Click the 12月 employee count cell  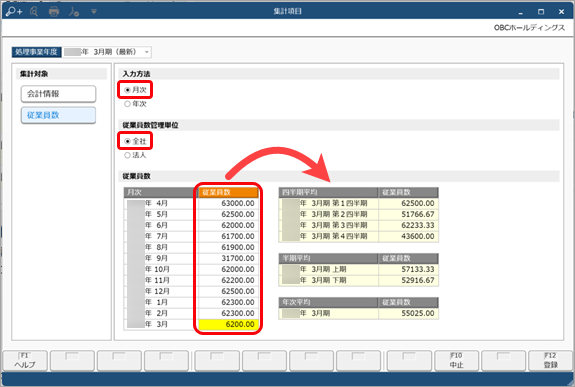tap(228, 292)
